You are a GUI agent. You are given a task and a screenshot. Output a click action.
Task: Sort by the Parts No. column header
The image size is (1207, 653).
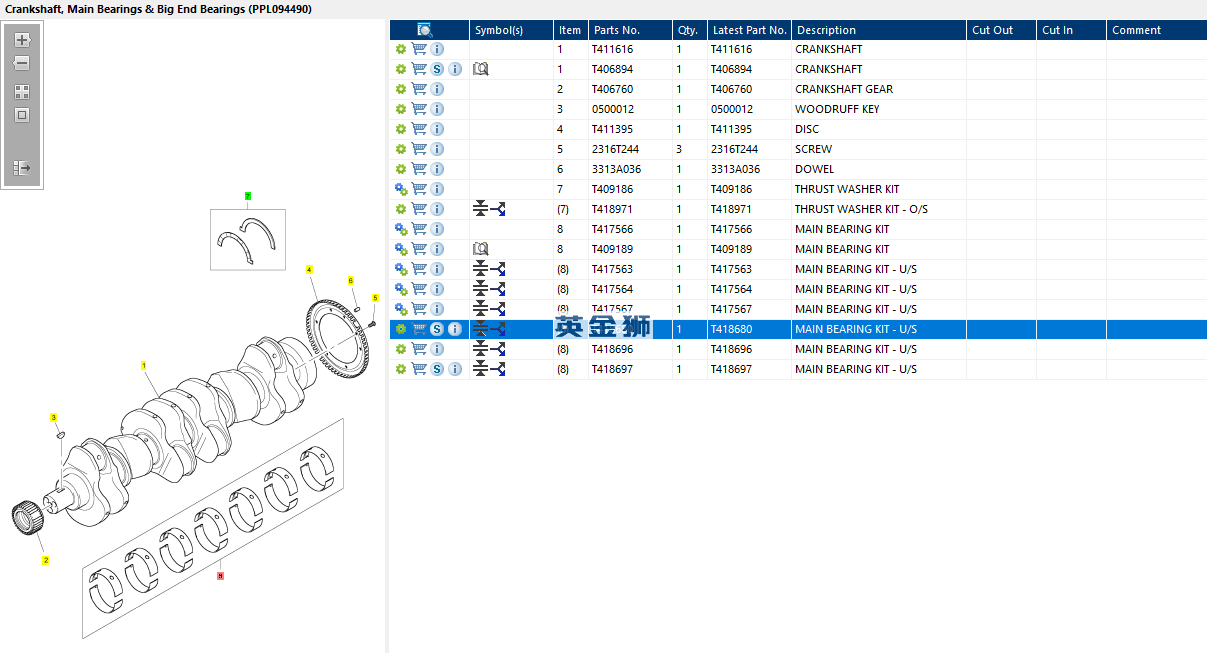629,30
